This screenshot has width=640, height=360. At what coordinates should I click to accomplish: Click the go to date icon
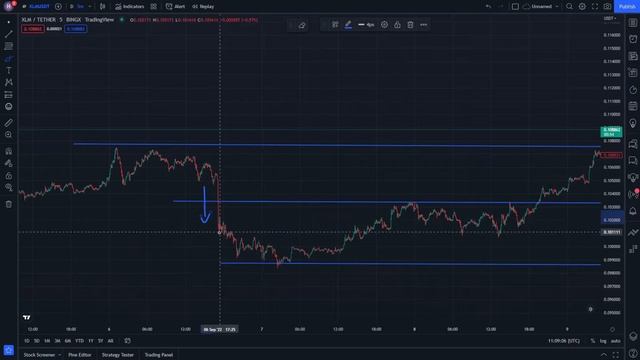[x=128, y=341]
